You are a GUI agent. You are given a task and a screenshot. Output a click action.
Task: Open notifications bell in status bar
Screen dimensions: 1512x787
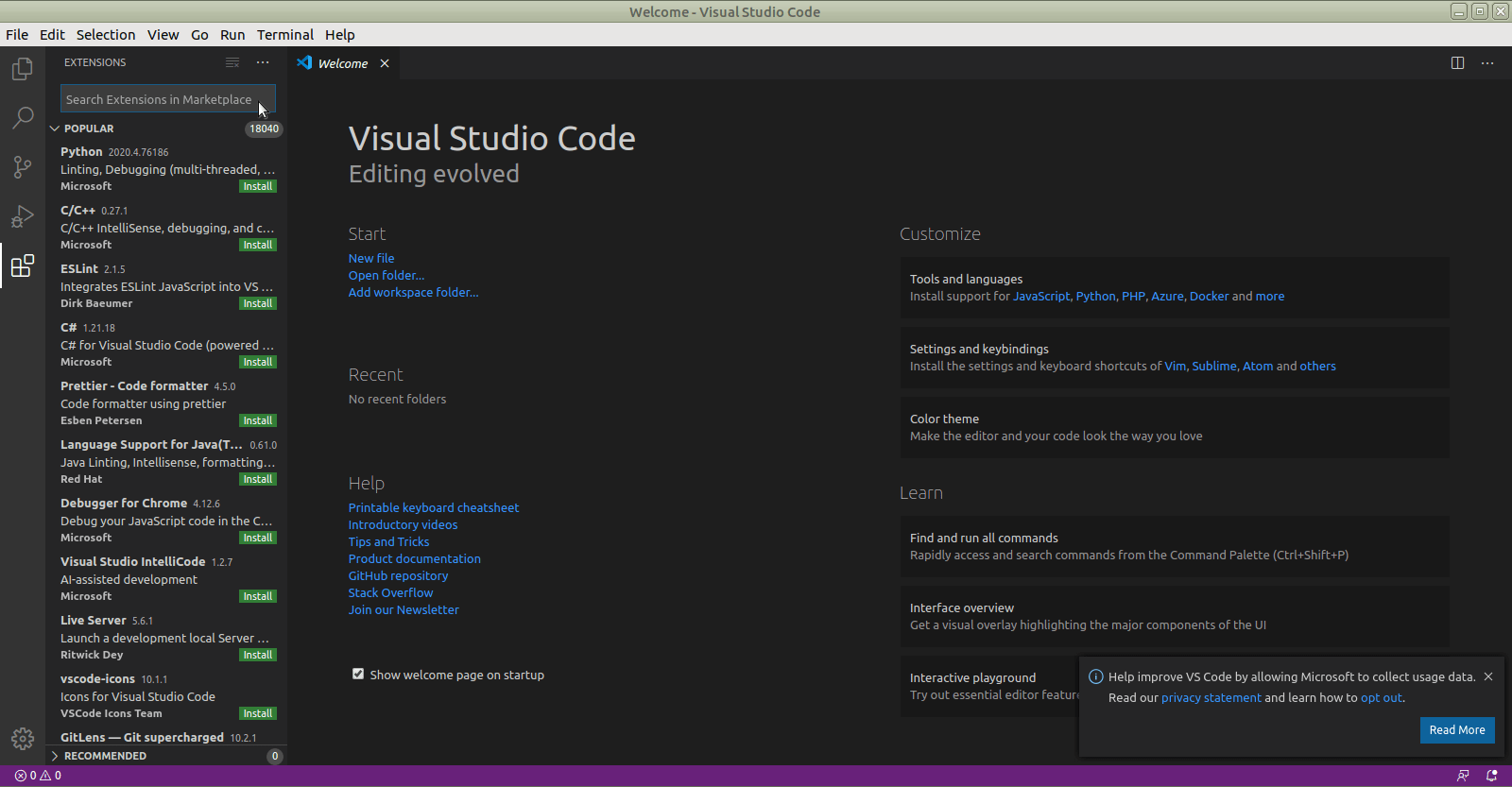[x=1492, y=776]
